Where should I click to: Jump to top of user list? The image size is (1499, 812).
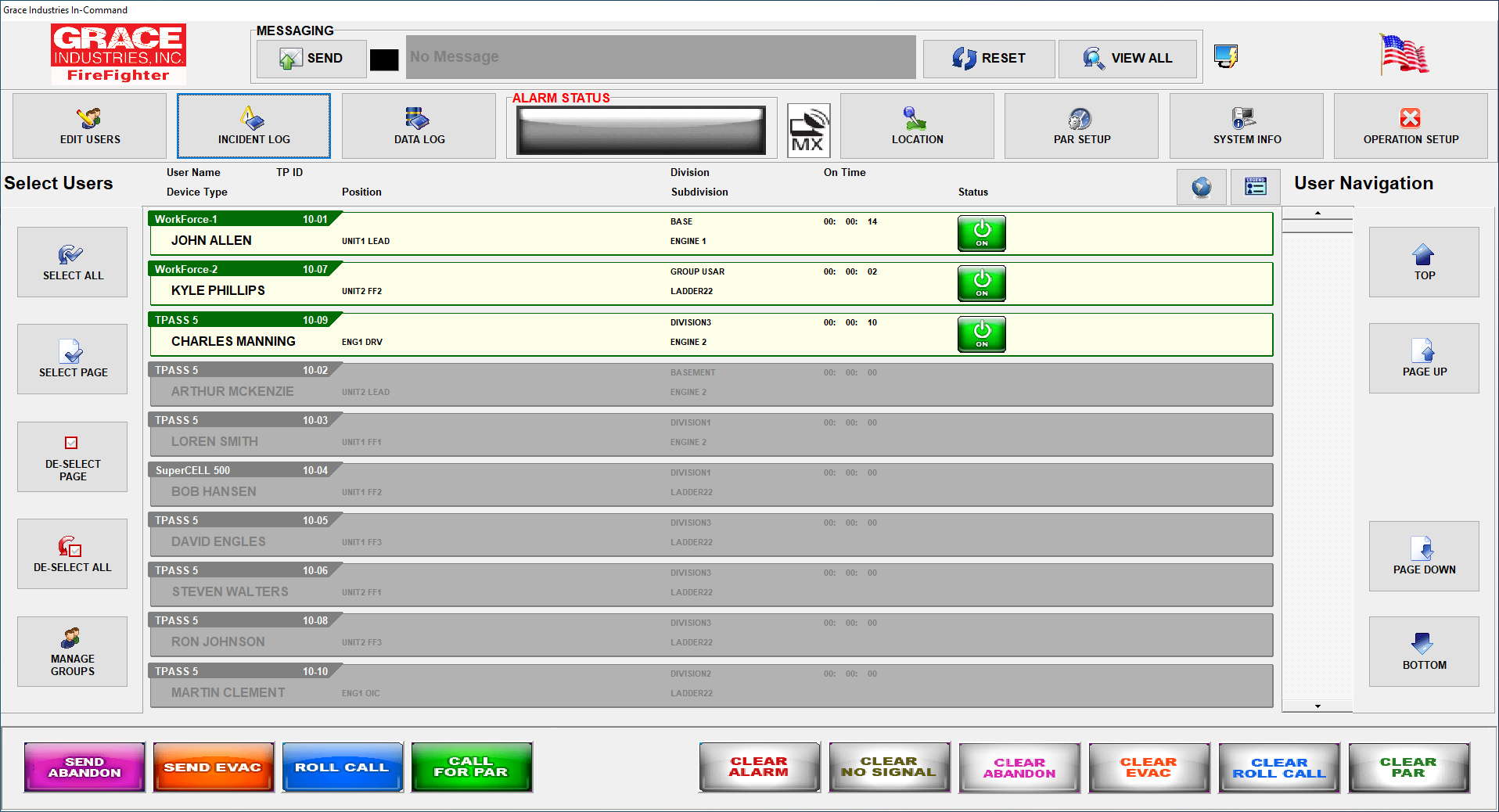(1424, 262)
